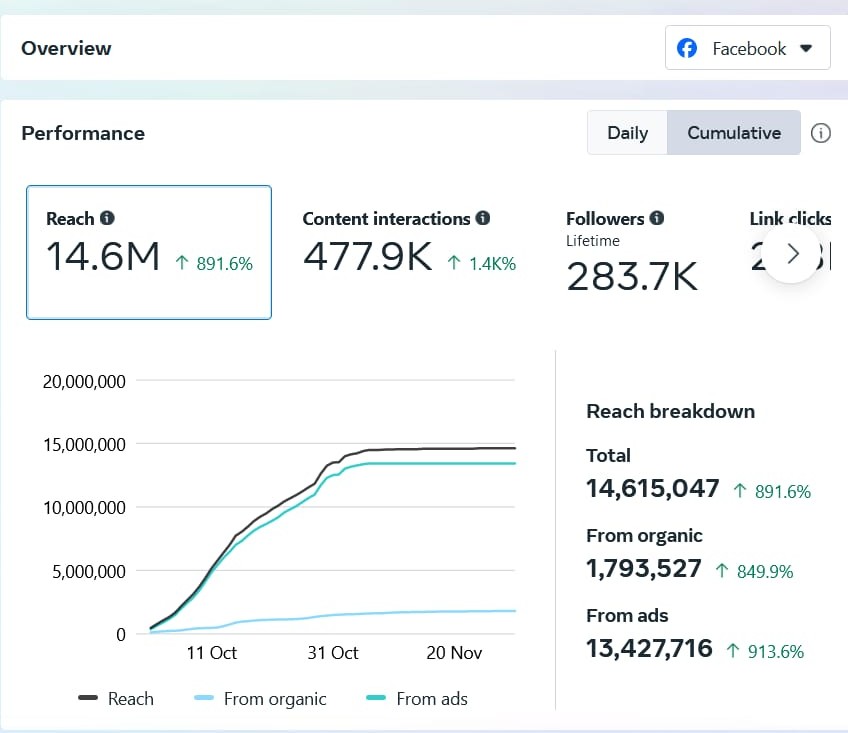Toggle the From organic legend series
This screenshot has height=733, width=848.
tap(260, 699)
